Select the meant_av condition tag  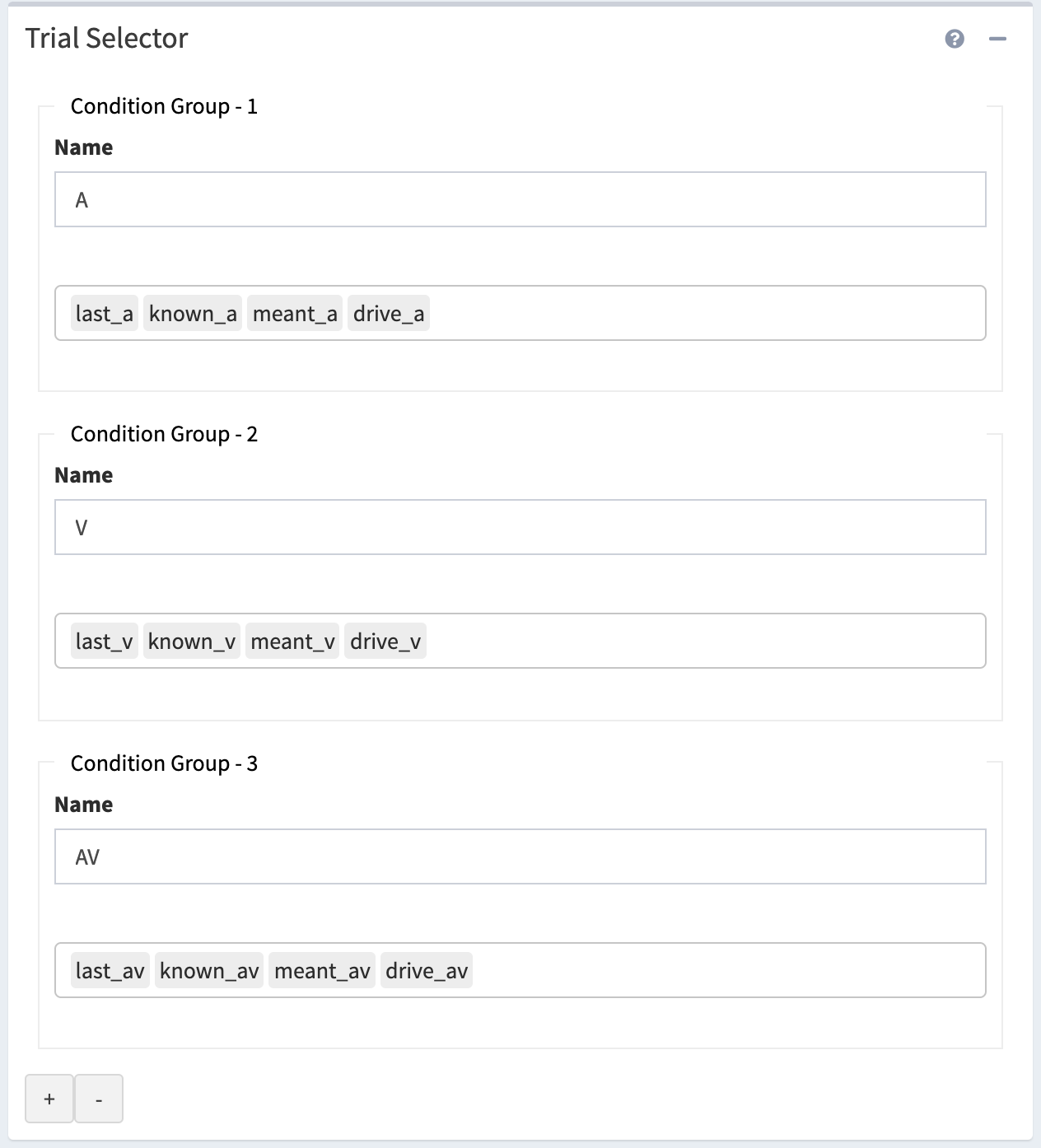(322, 971)
